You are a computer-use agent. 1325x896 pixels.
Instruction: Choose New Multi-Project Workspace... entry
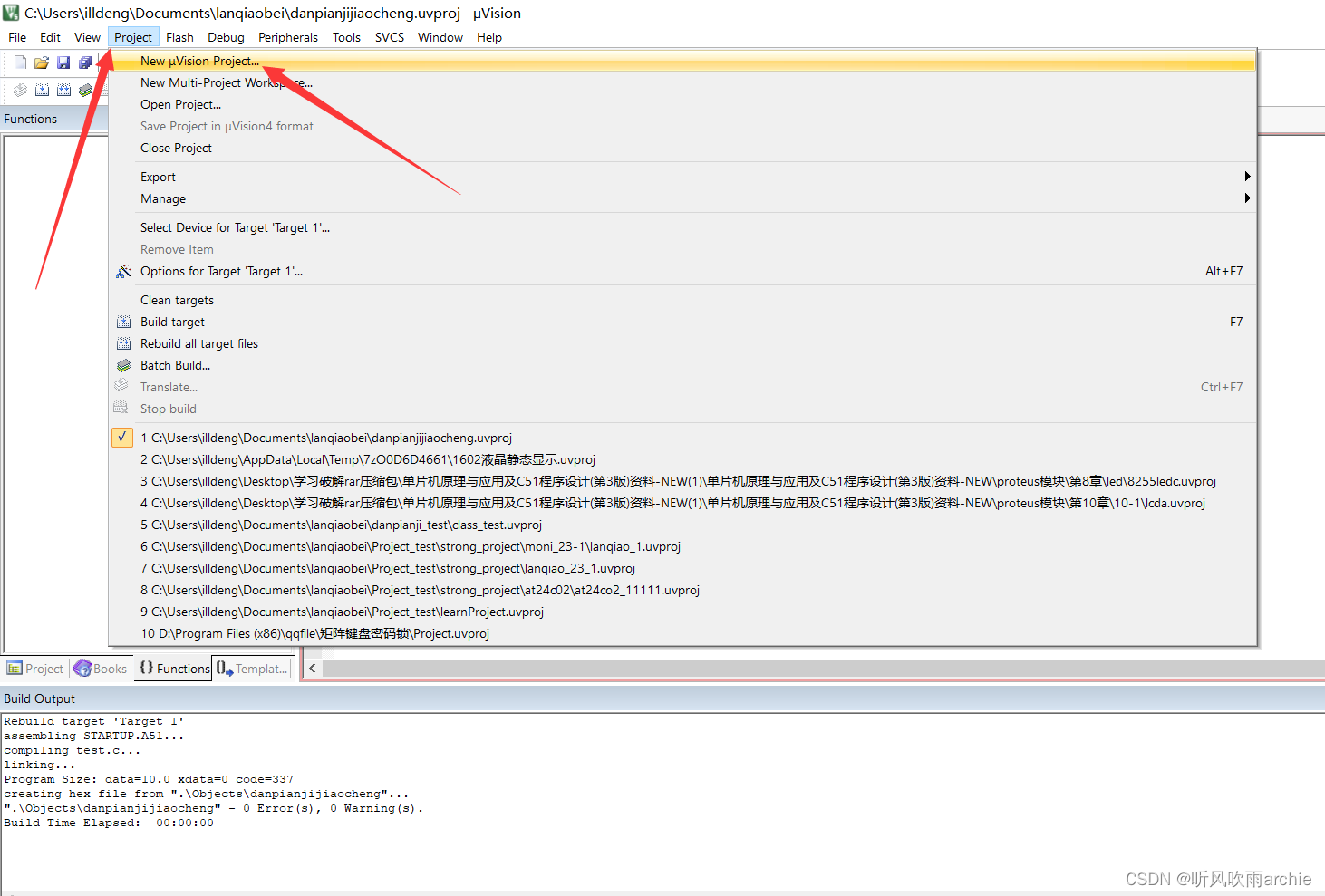coord(682,82)
